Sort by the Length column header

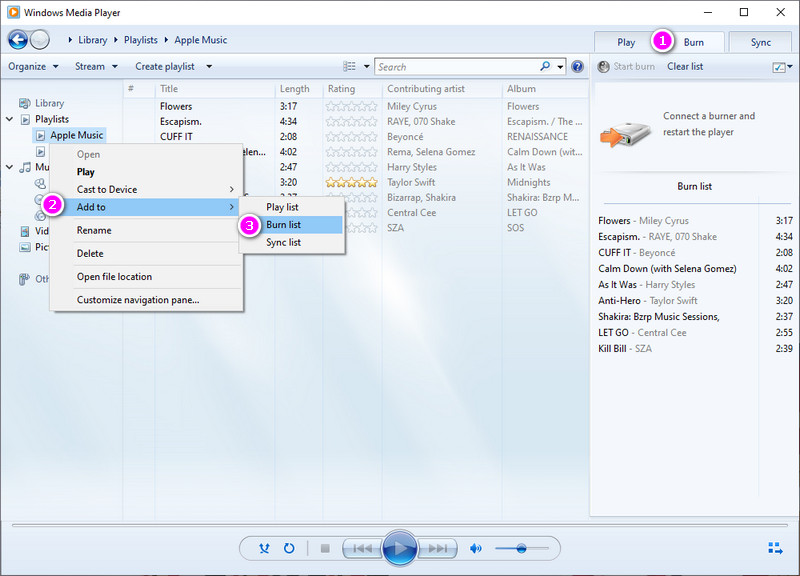pyautogui.click(x=299, y=89)
